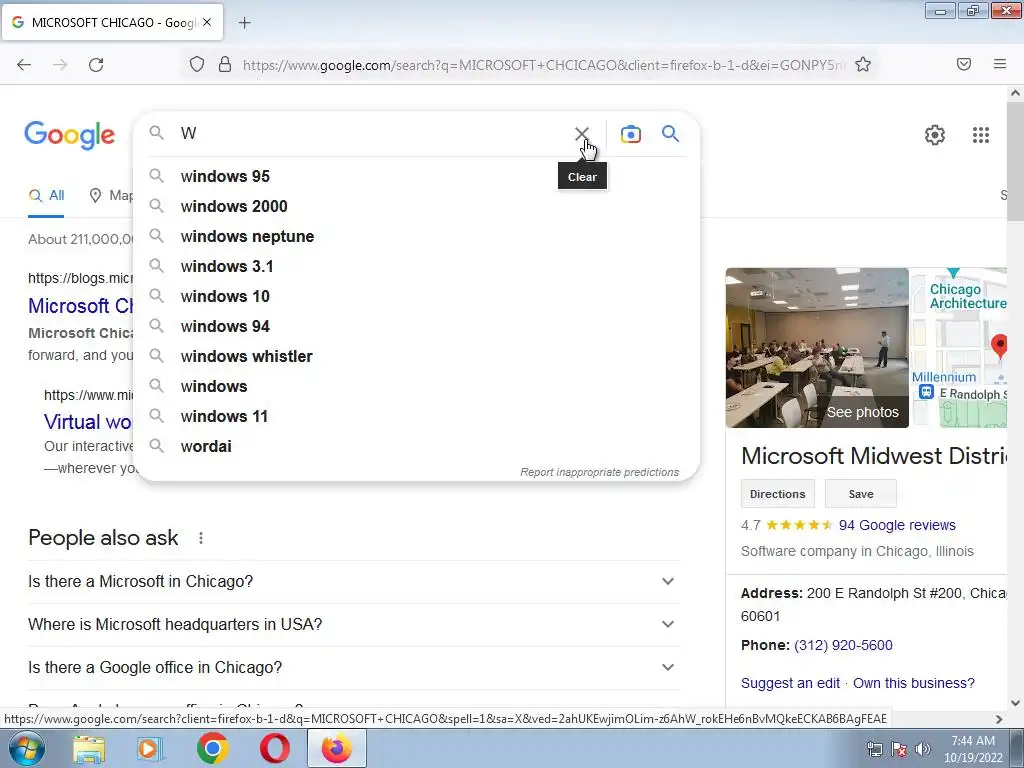Reload the current page
Viewport: 1024px width, 768px height.
(96, 65)
